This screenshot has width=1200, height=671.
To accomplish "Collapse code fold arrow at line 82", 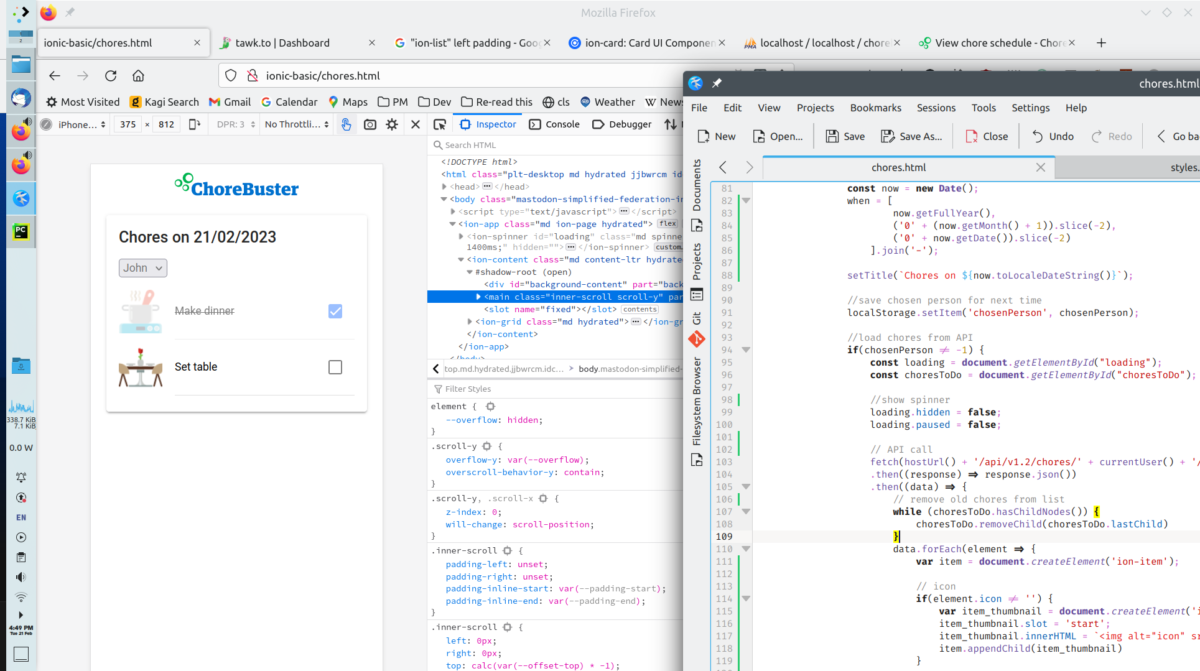I will (x=745, y=201).
